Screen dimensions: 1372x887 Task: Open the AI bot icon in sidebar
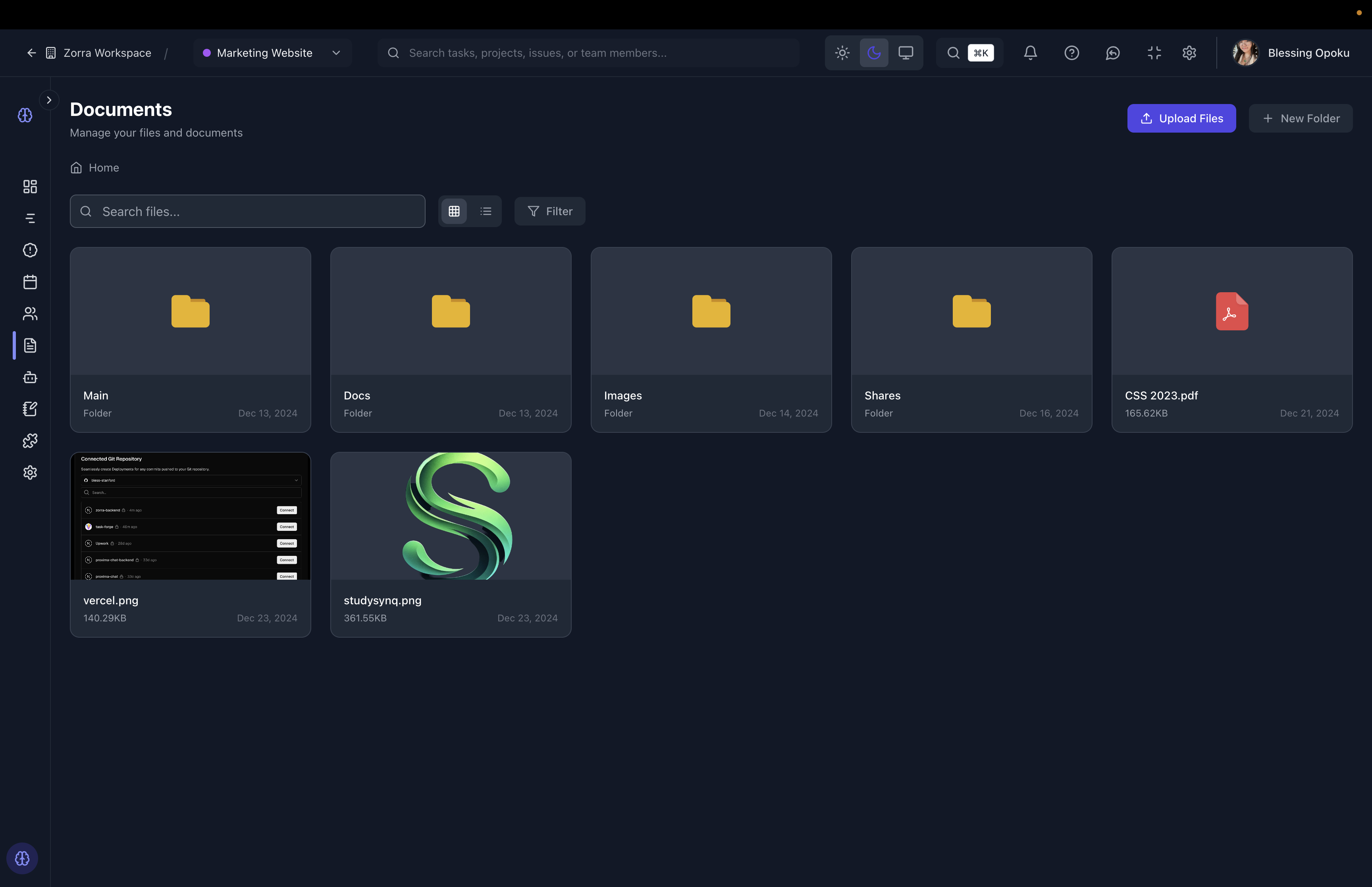coord(30,377)
